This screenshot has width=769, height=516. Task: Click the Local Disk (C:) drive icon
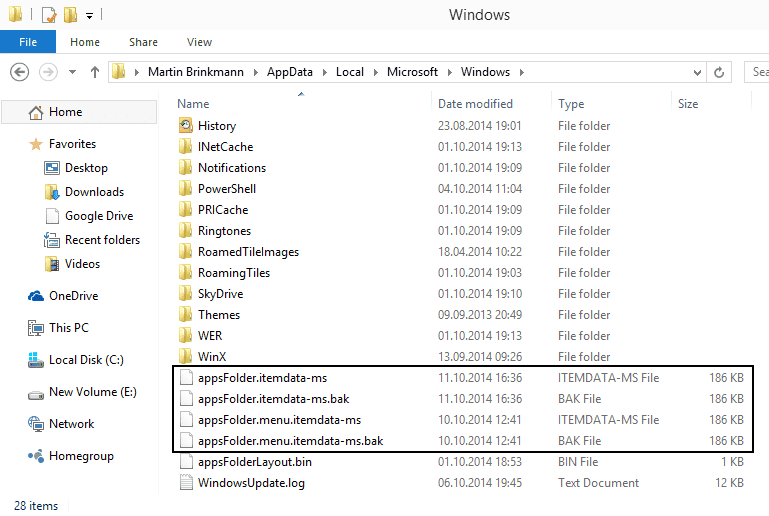pyautogui.click(x=36, y=361)
